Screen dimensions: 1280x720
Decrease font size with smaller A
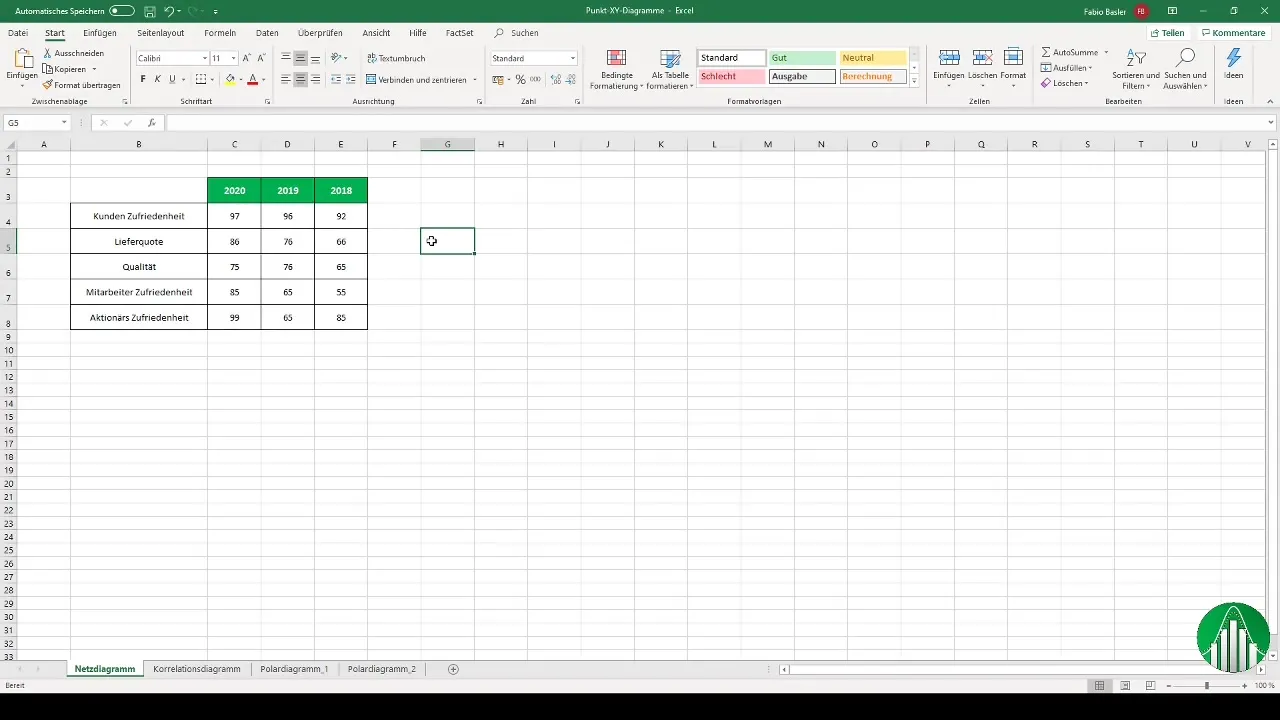pos(262,58)
